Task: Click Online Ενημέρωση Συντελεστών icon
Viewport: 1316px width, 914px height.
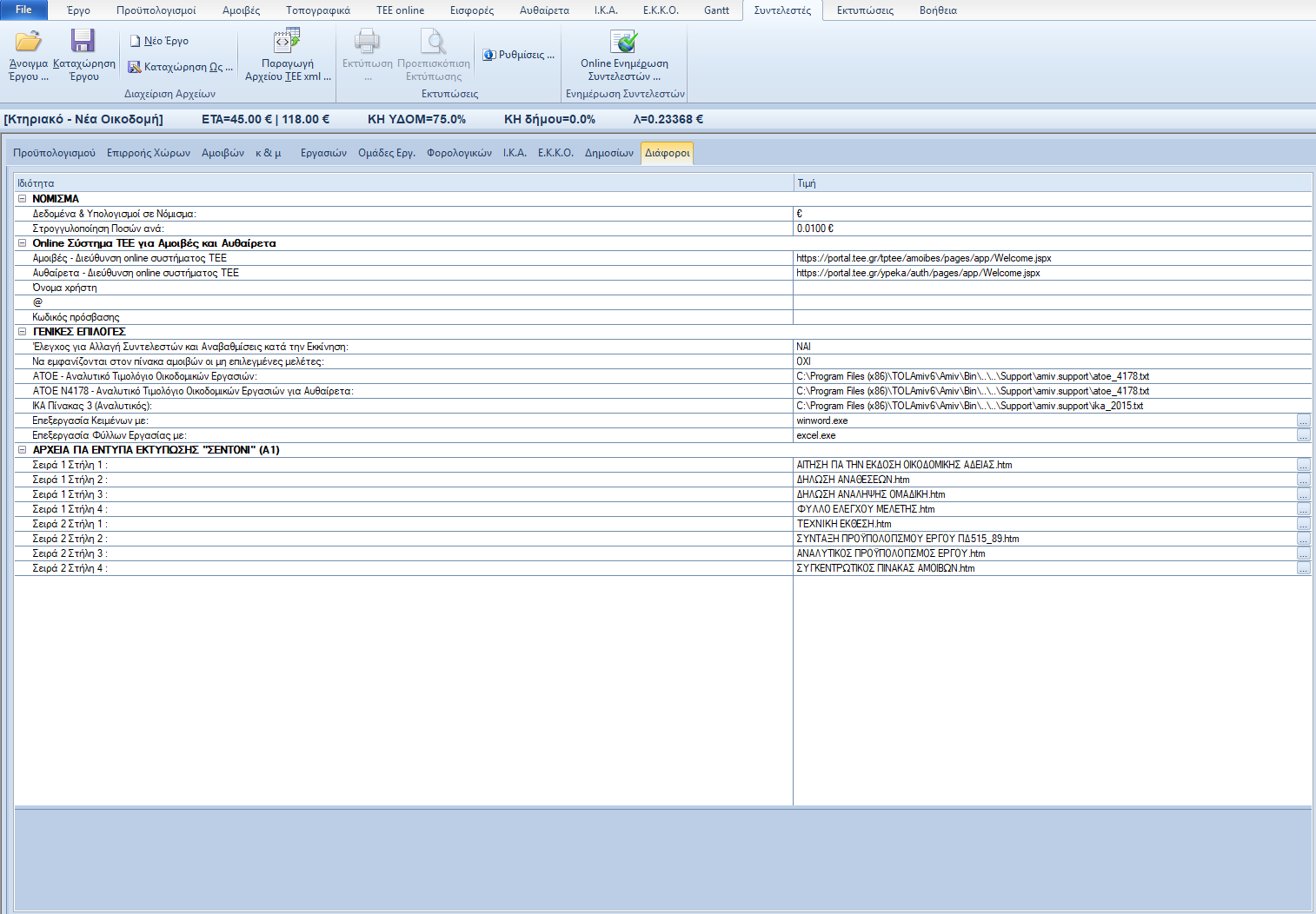Action: [x=623, y=42]
